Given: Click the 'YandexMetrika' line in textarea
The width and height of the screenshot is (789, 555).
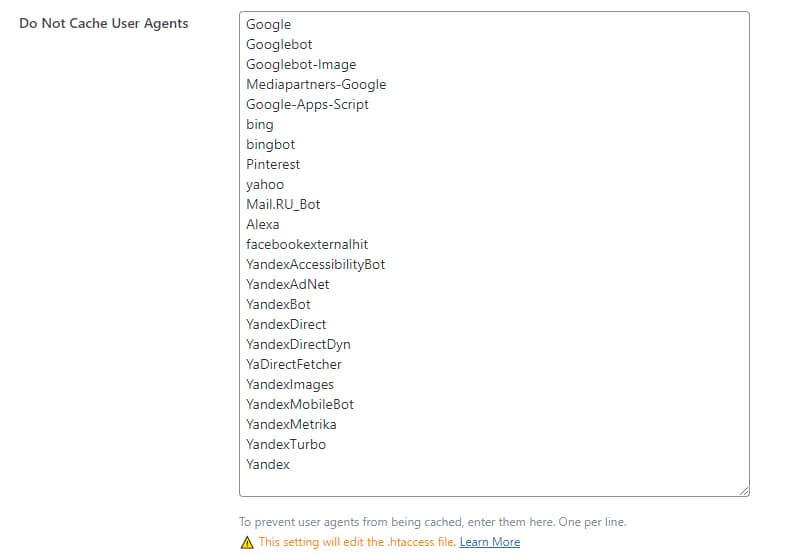Looking at the screenshot, I should point(291,424).
